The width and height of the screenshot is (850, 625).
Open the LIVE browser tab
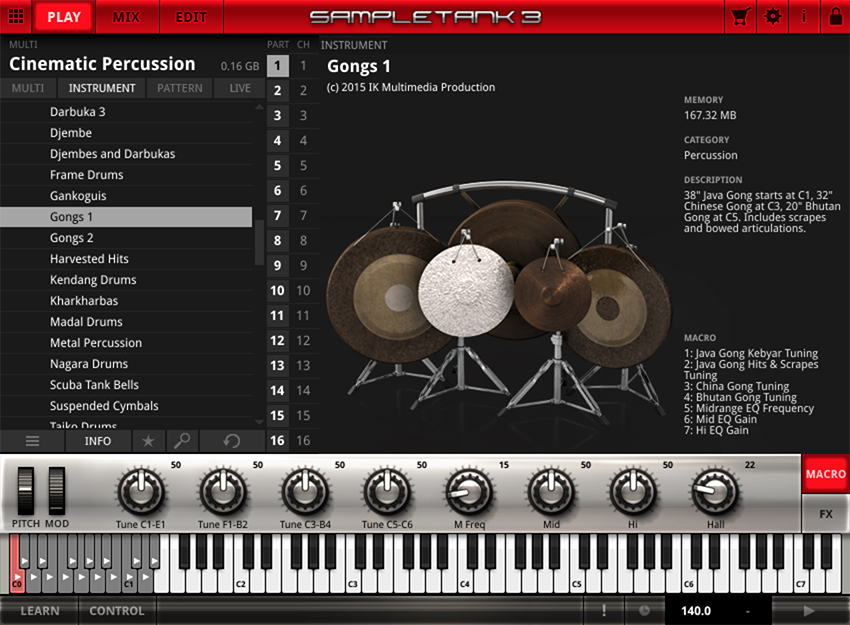(x=240, y=88)
